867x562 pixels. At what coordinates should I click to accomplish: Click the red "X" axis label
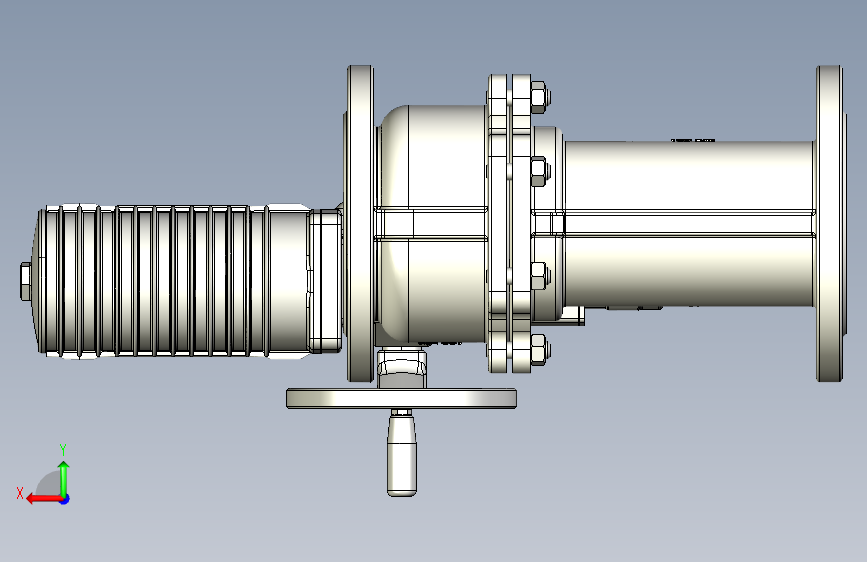20,493
